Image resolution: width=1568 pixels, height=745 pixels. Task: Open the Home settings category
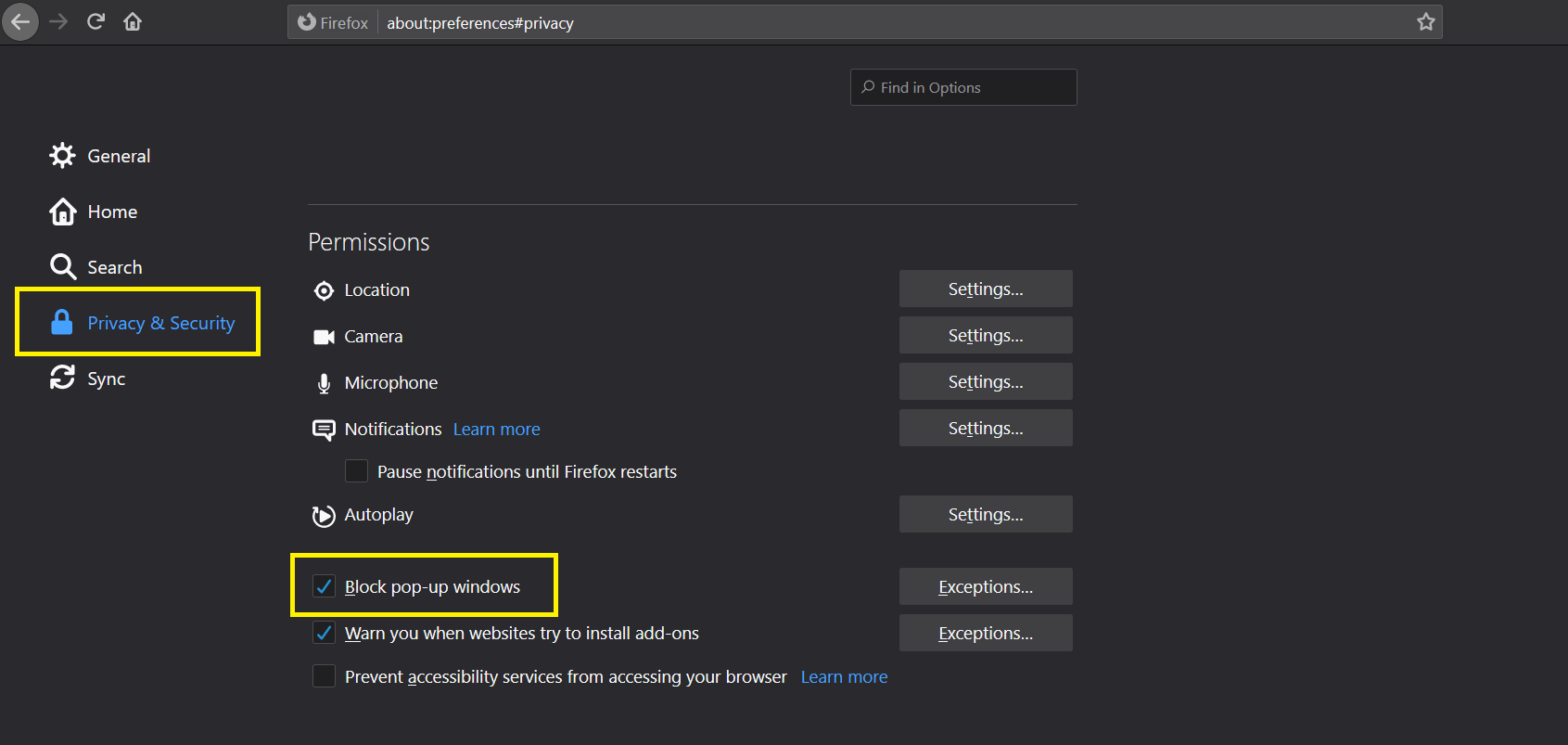[x=111, y=212]
